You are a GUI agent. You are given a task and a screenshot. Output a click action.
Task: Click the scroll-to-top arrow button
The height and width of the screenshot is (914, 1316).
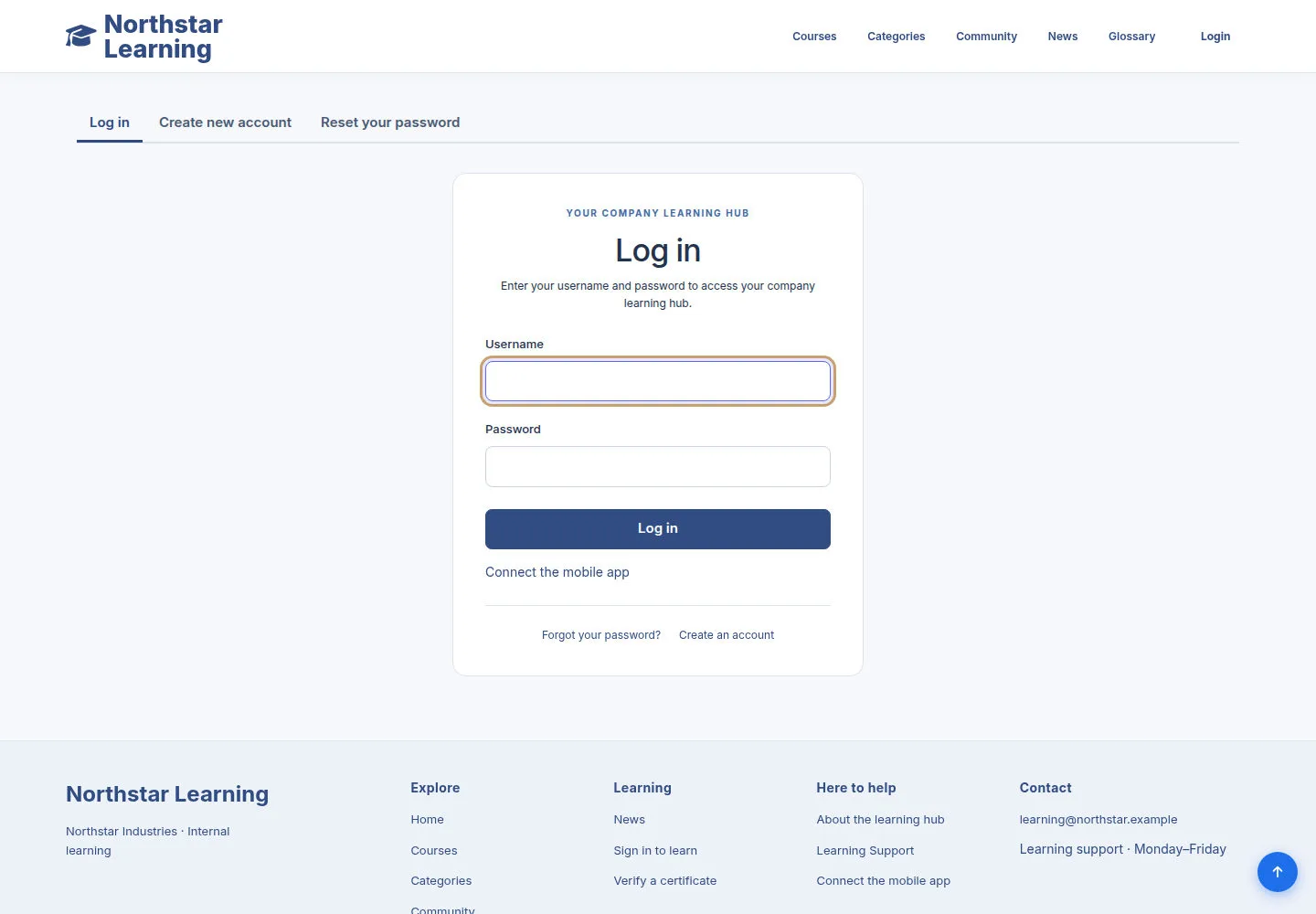(x=1278, y=872)
